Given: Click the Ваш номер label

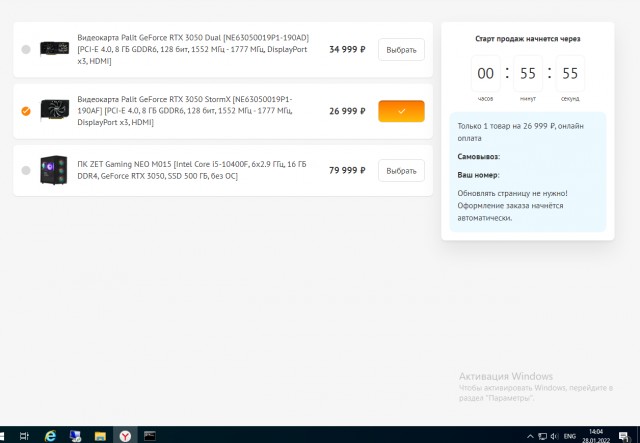Looking at the screenshot, I should click(x=478, y=175).
